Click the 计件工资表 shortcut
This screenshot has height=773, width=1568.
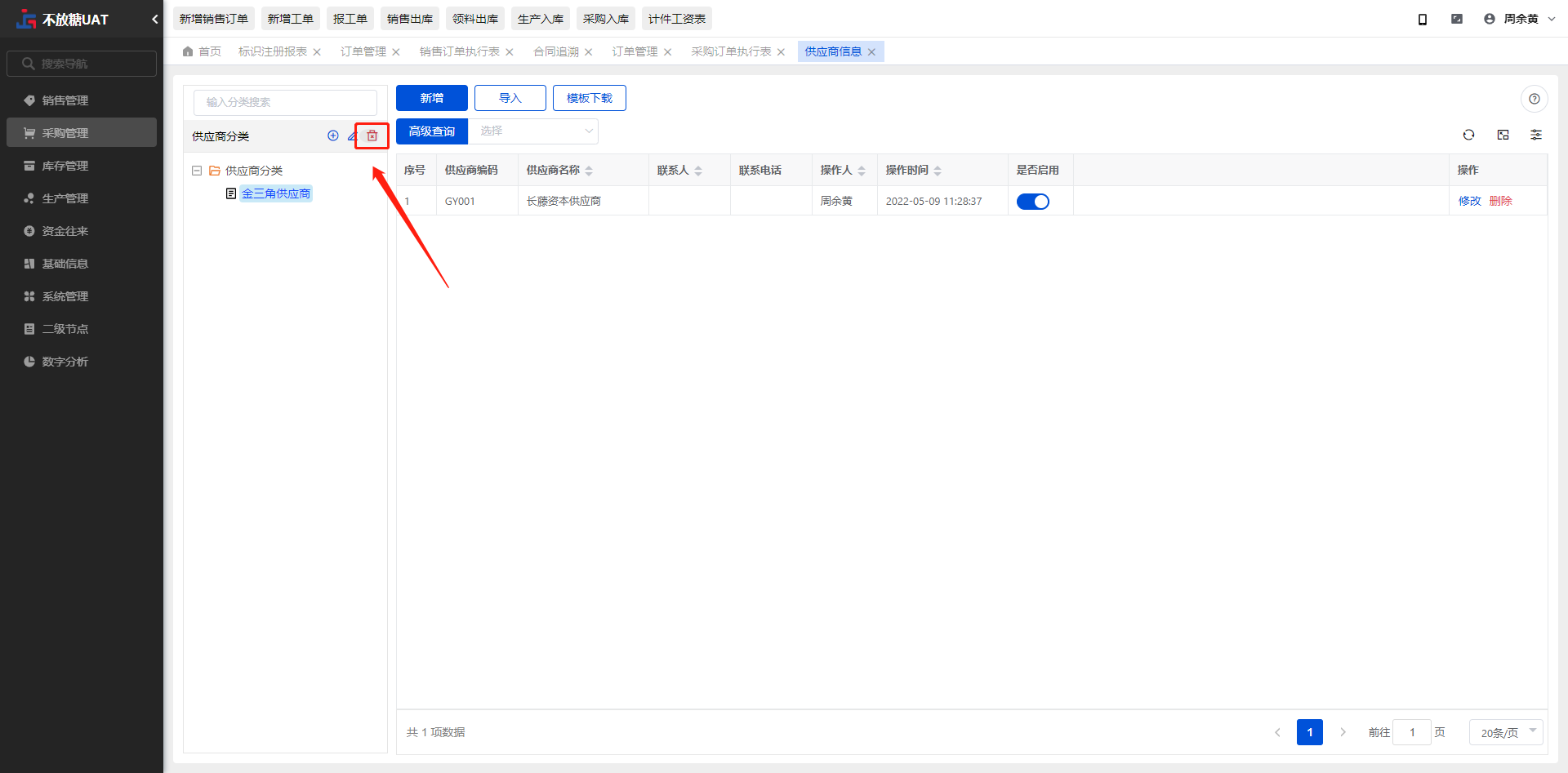[x=677, y=19]
